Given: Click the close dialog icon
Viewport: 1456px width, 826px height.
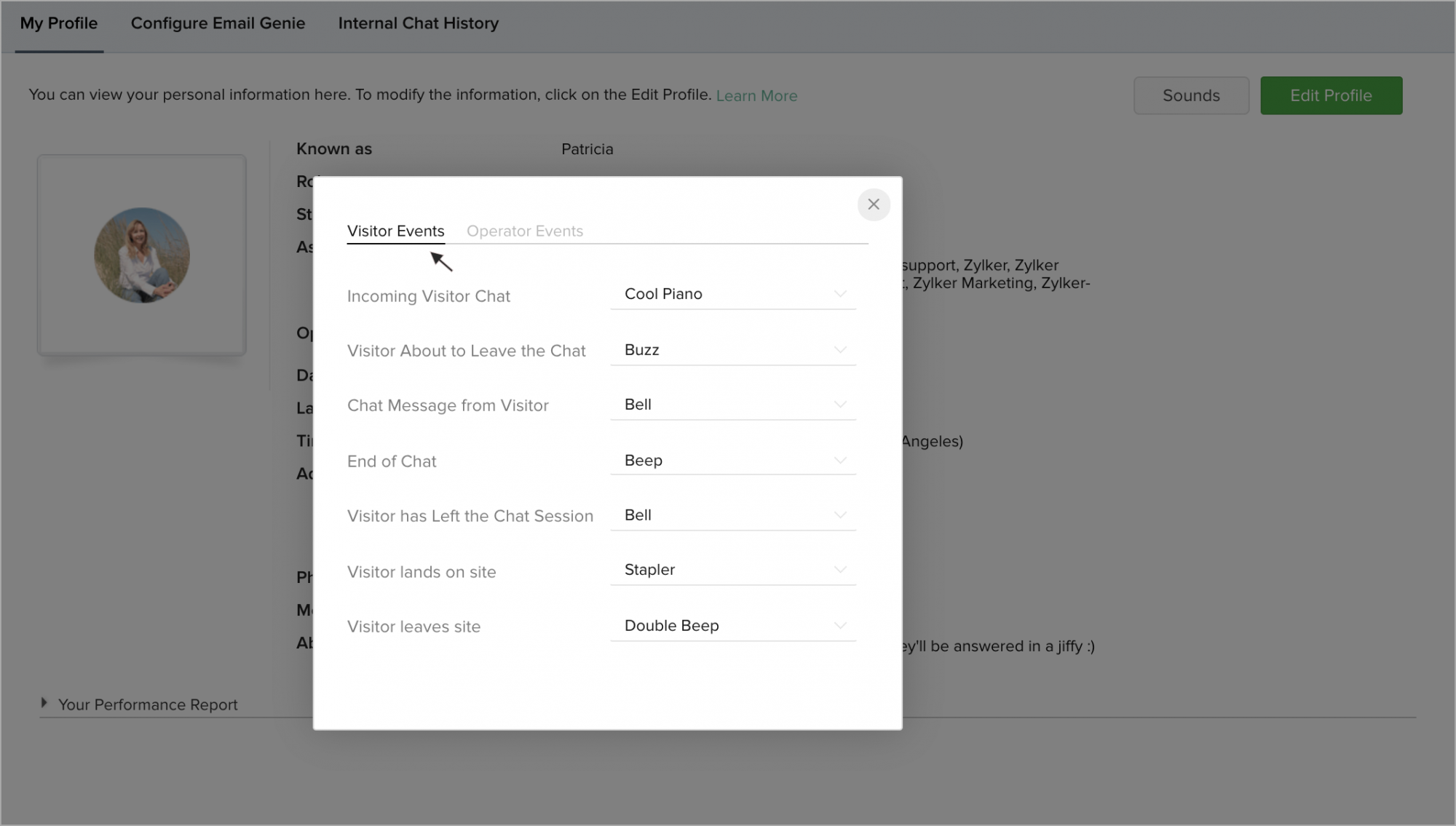Looking at the screenshot, I should (872, 203).
